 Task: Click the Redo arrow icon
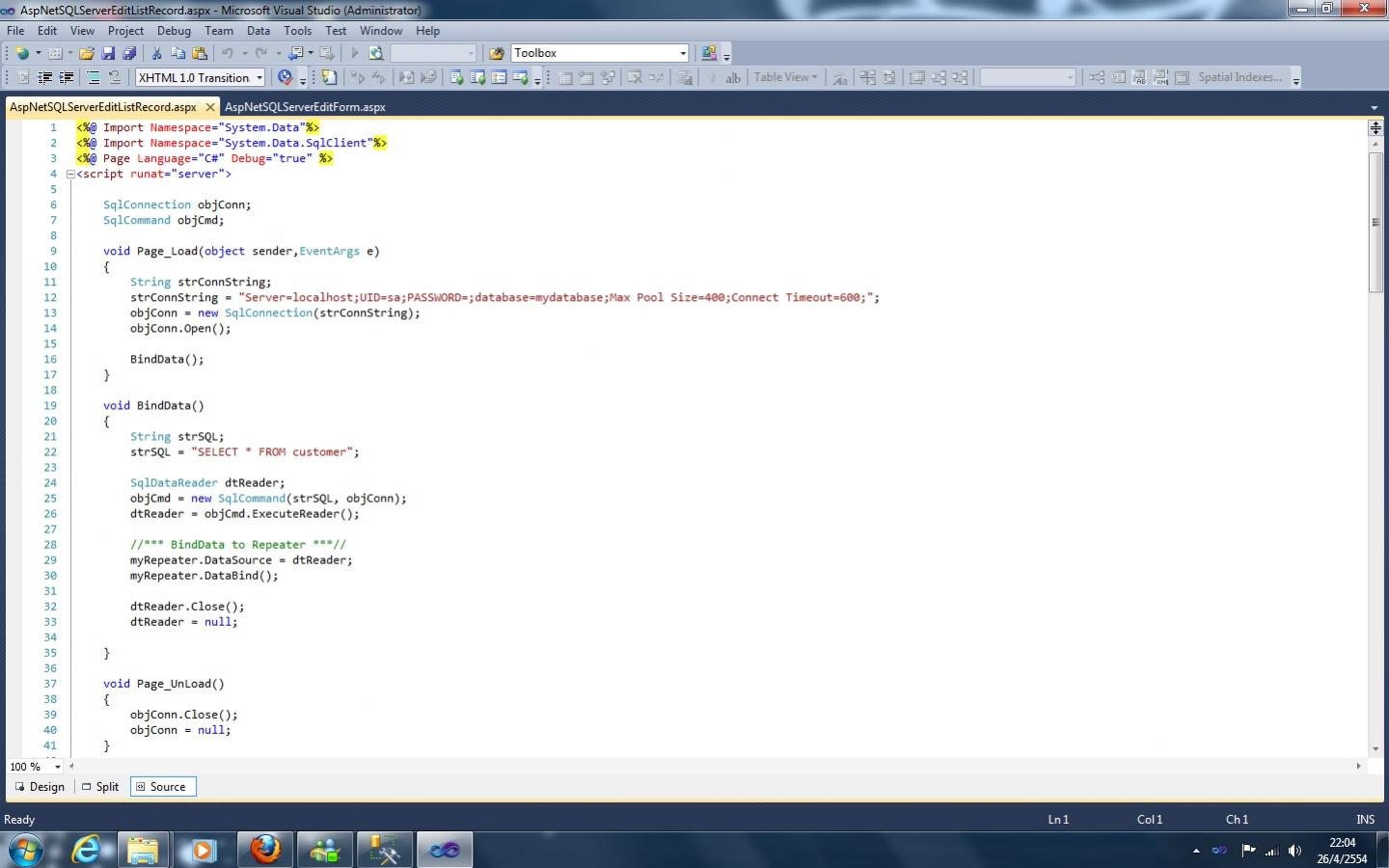click(260, 53)
